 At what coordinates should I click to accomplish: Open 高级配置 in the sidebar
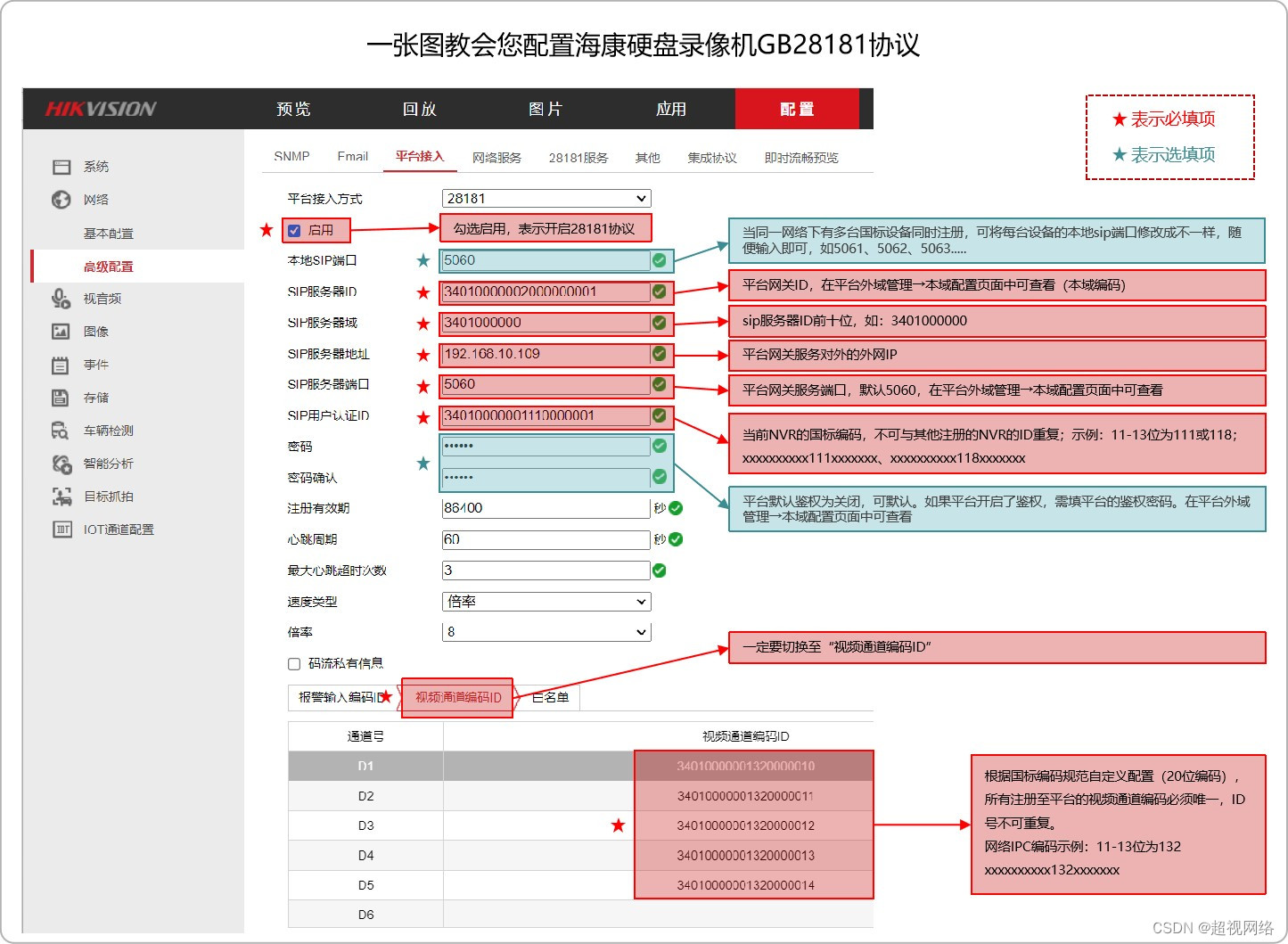tap(109, 267)
